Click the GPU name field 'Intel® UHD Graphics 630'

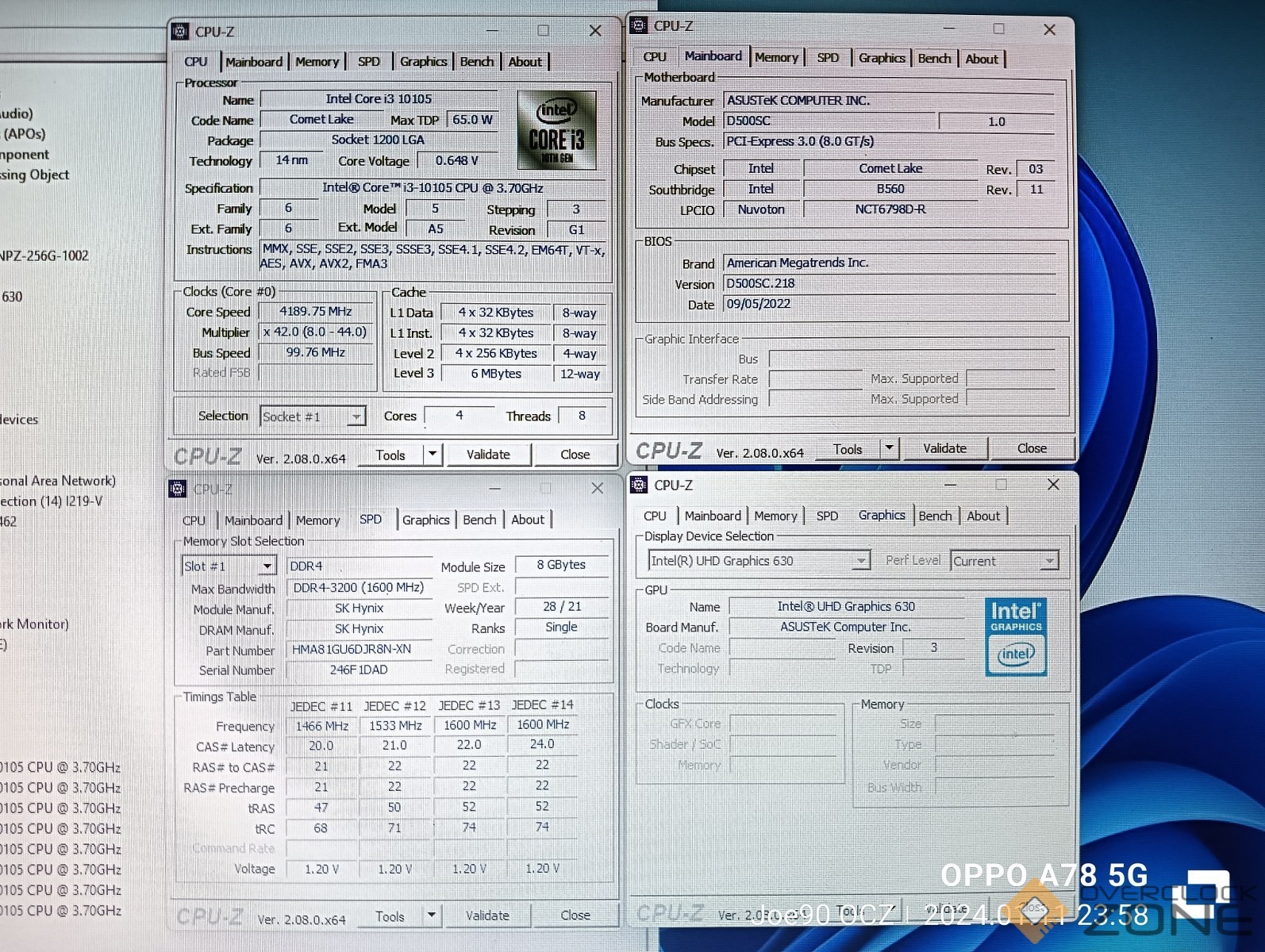[846, 606]
